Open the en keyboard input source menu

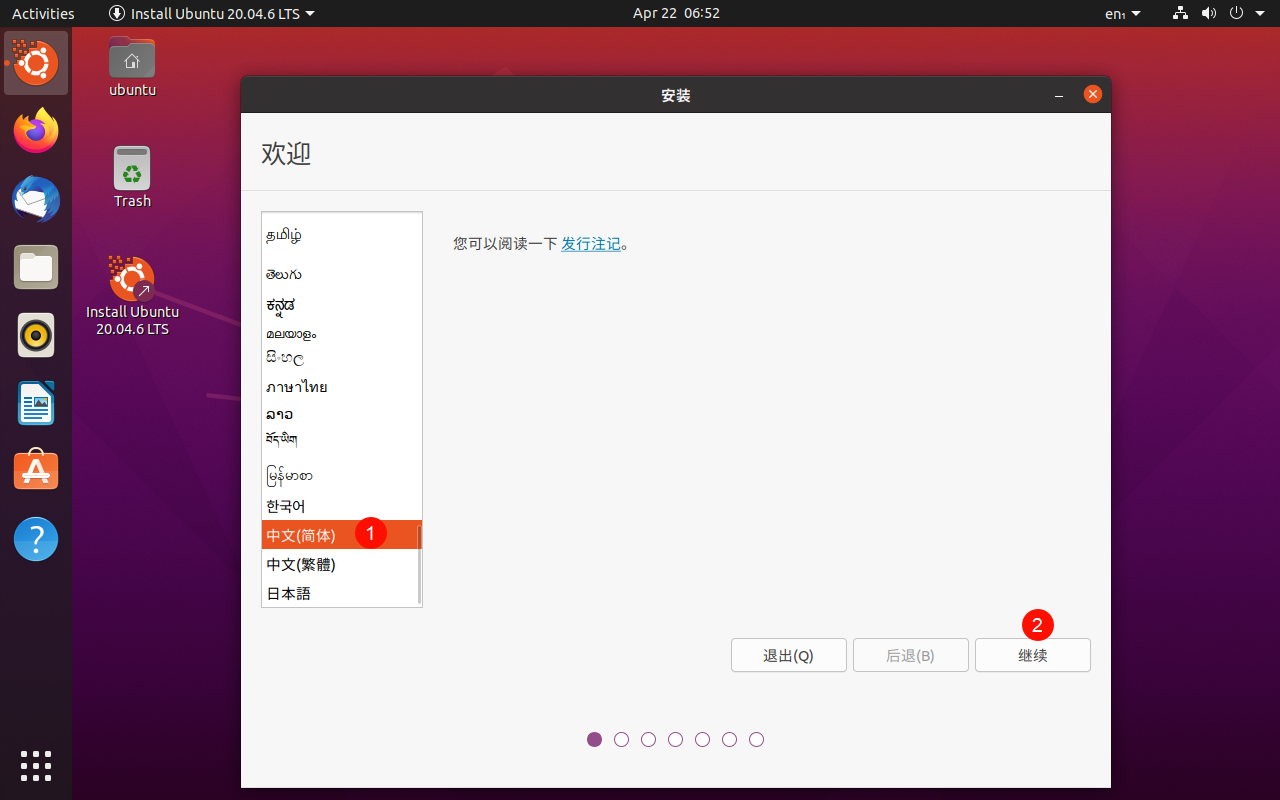(1122, 13)
